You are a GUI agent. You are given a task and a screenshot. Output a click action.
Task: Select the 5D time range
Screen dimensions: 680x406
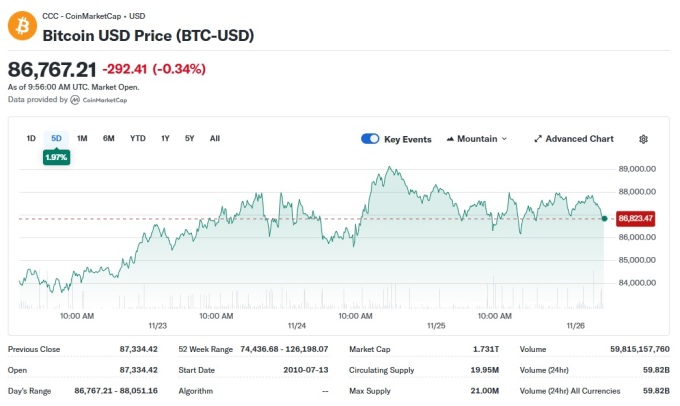click(56, 138)
